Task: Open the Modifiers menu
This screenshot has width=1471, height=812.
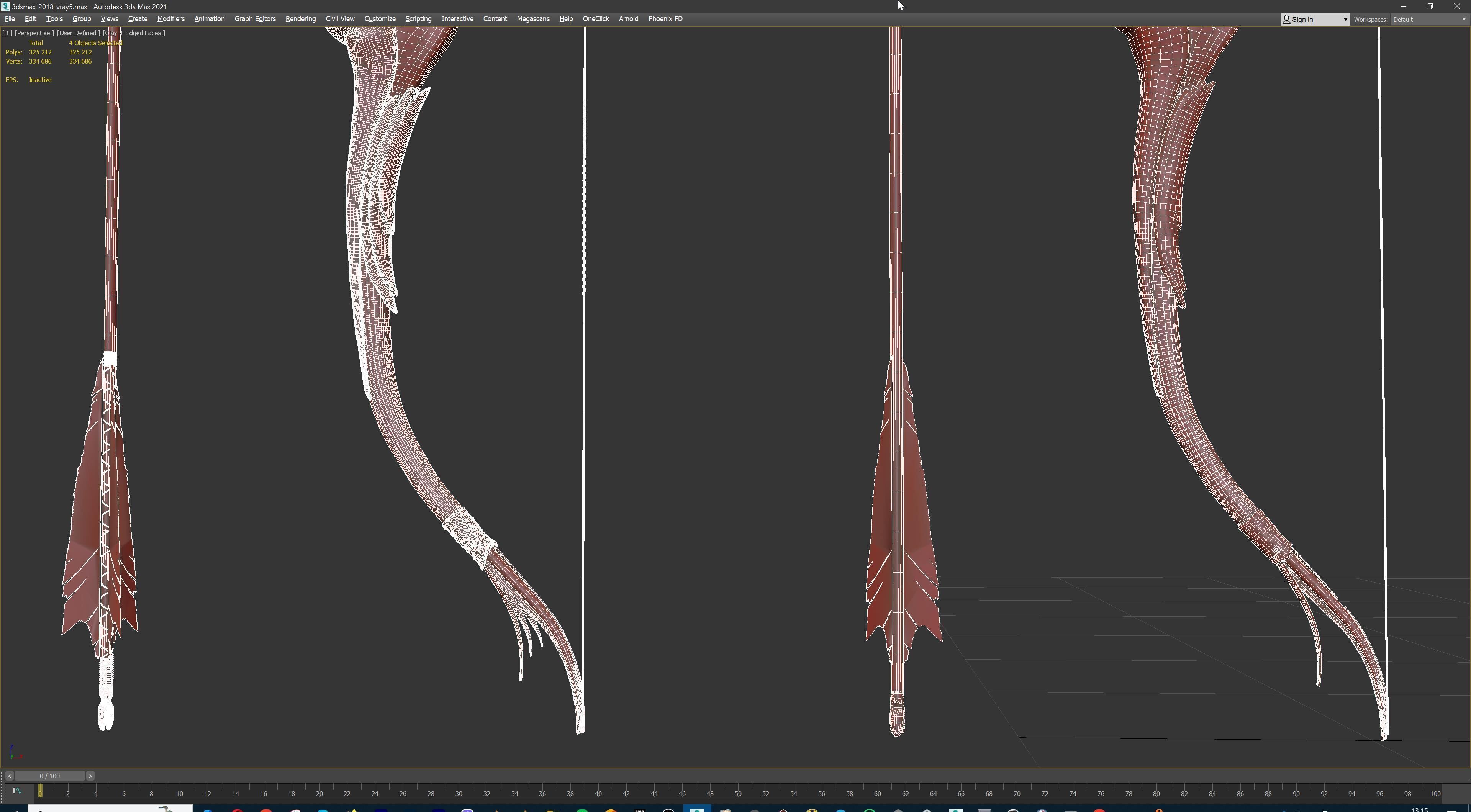Action: click(x=171, y=19)
